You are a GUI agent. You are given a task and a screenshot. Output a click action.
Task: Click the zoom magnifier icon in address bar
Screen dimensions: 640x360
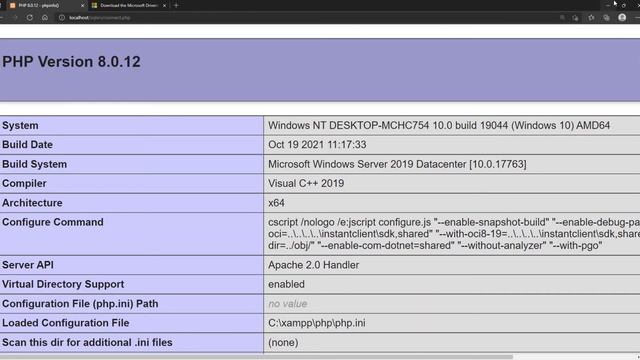(562, 18)
